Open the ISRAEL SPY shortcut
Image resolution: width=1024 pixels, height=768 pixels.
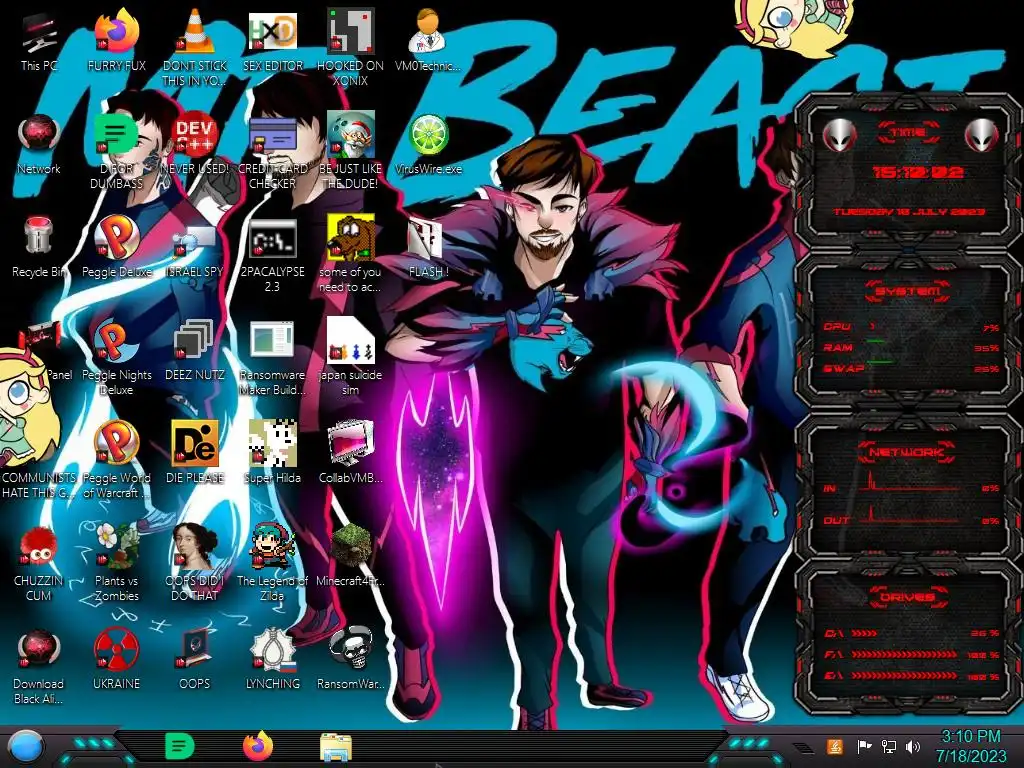point(195,247)
